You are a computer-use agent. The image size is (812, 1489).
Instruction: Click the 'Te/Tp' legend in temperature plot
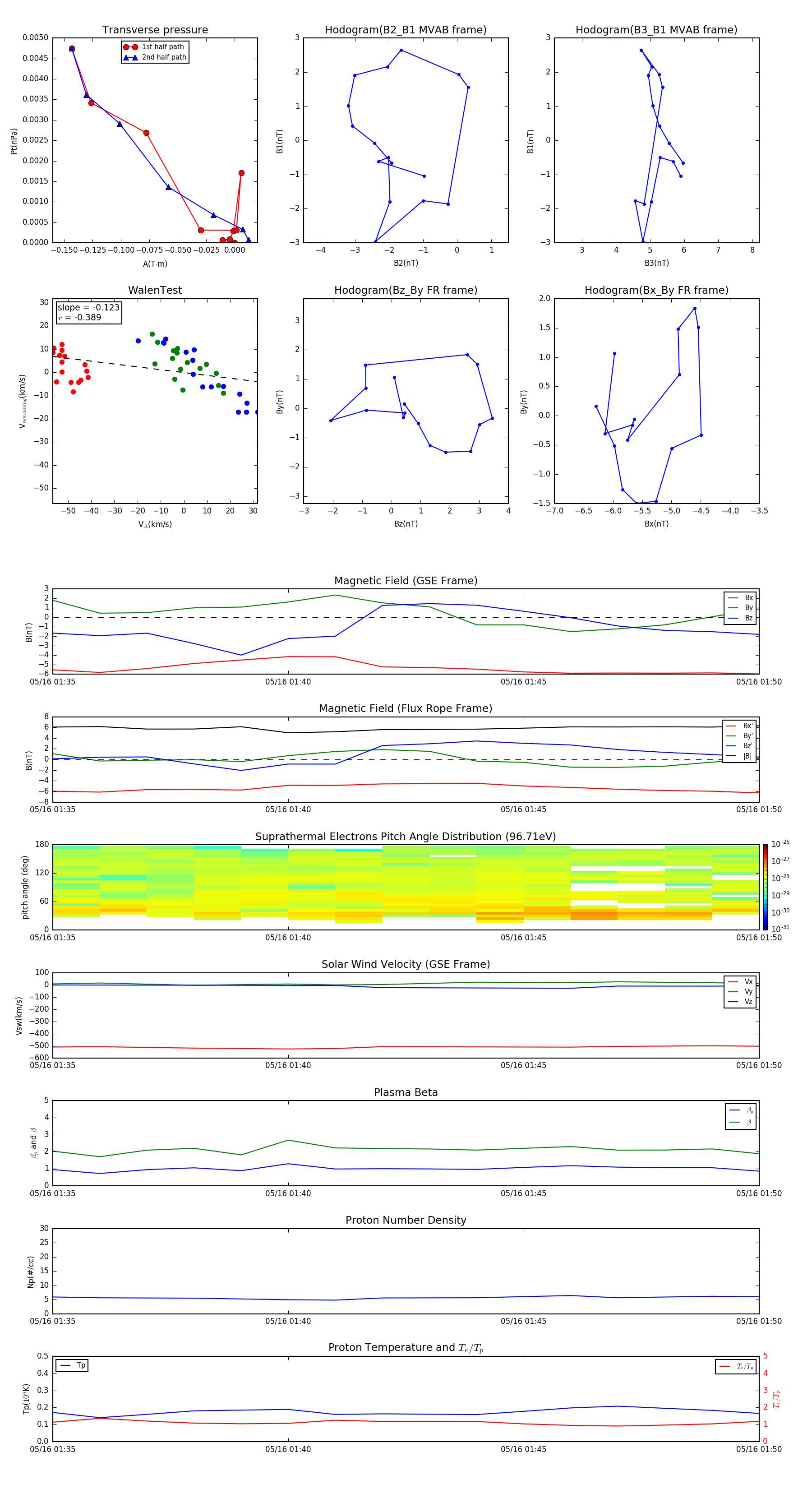click(x=736, y=1366)
